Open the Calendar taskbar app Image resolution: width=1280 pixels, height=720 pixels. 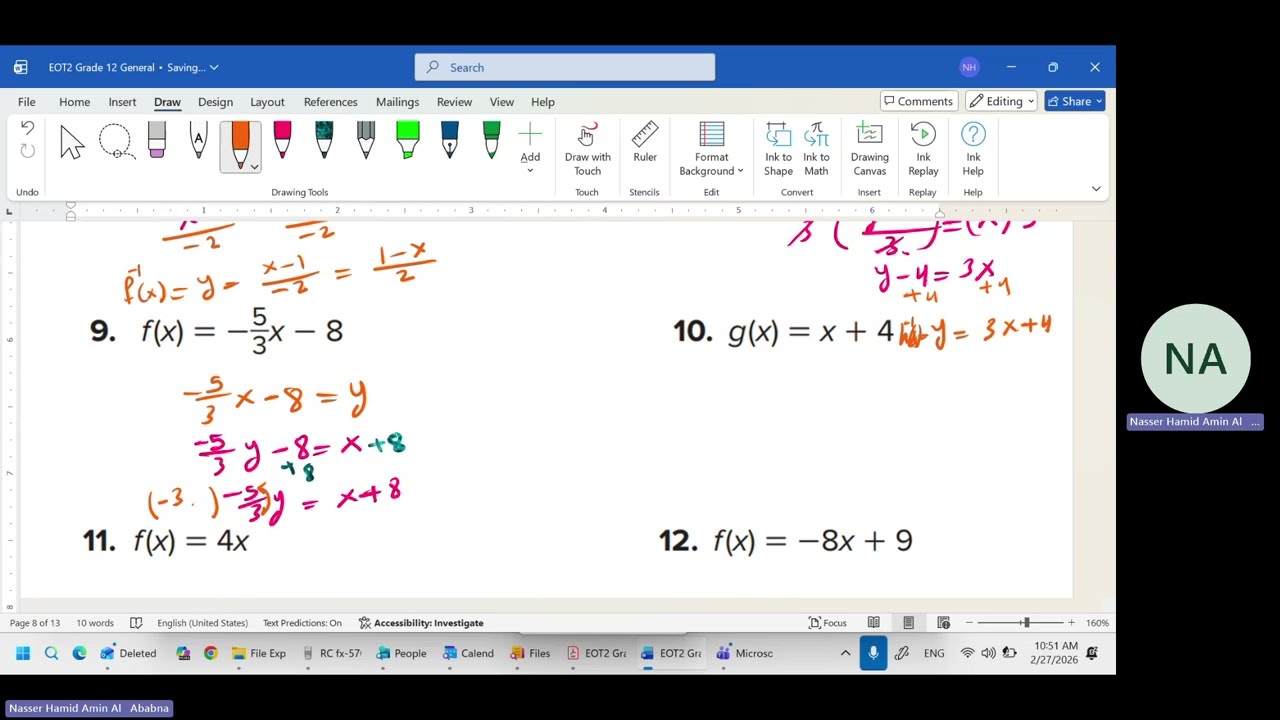pyautogui.click(x=467, y=653)
